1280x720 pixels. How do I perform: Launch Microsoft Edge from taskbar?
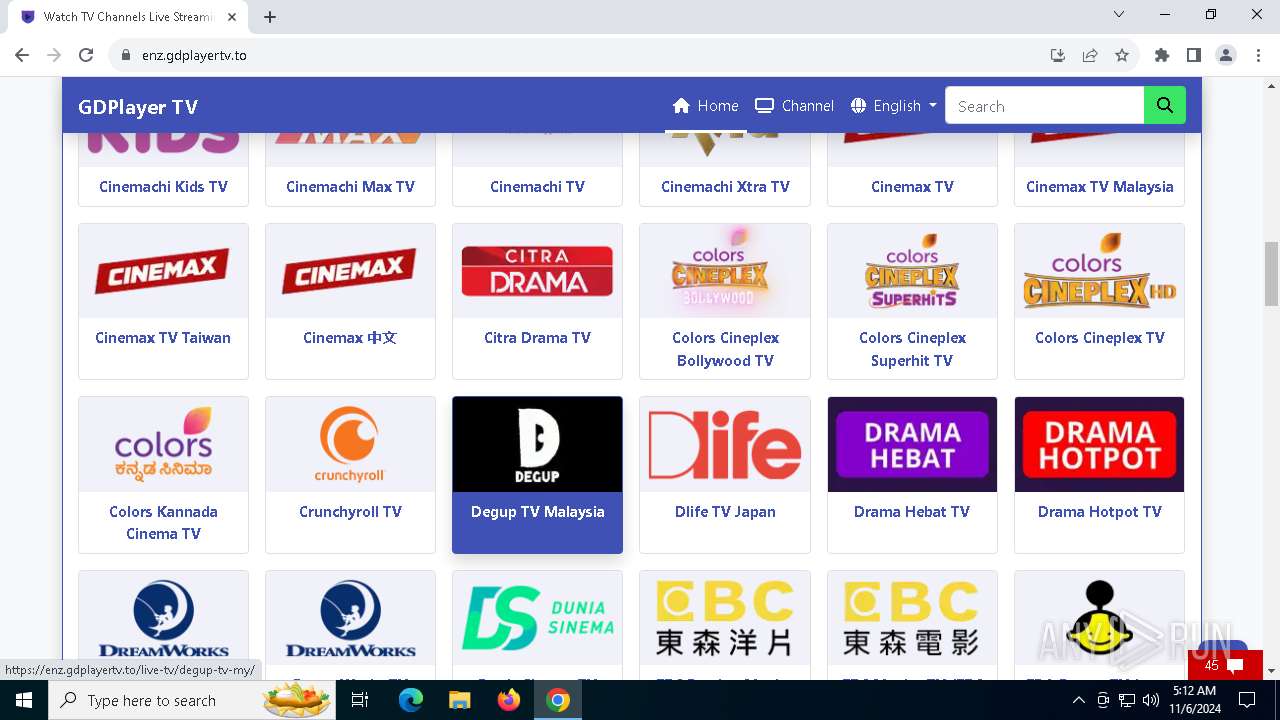click(411, 700)
